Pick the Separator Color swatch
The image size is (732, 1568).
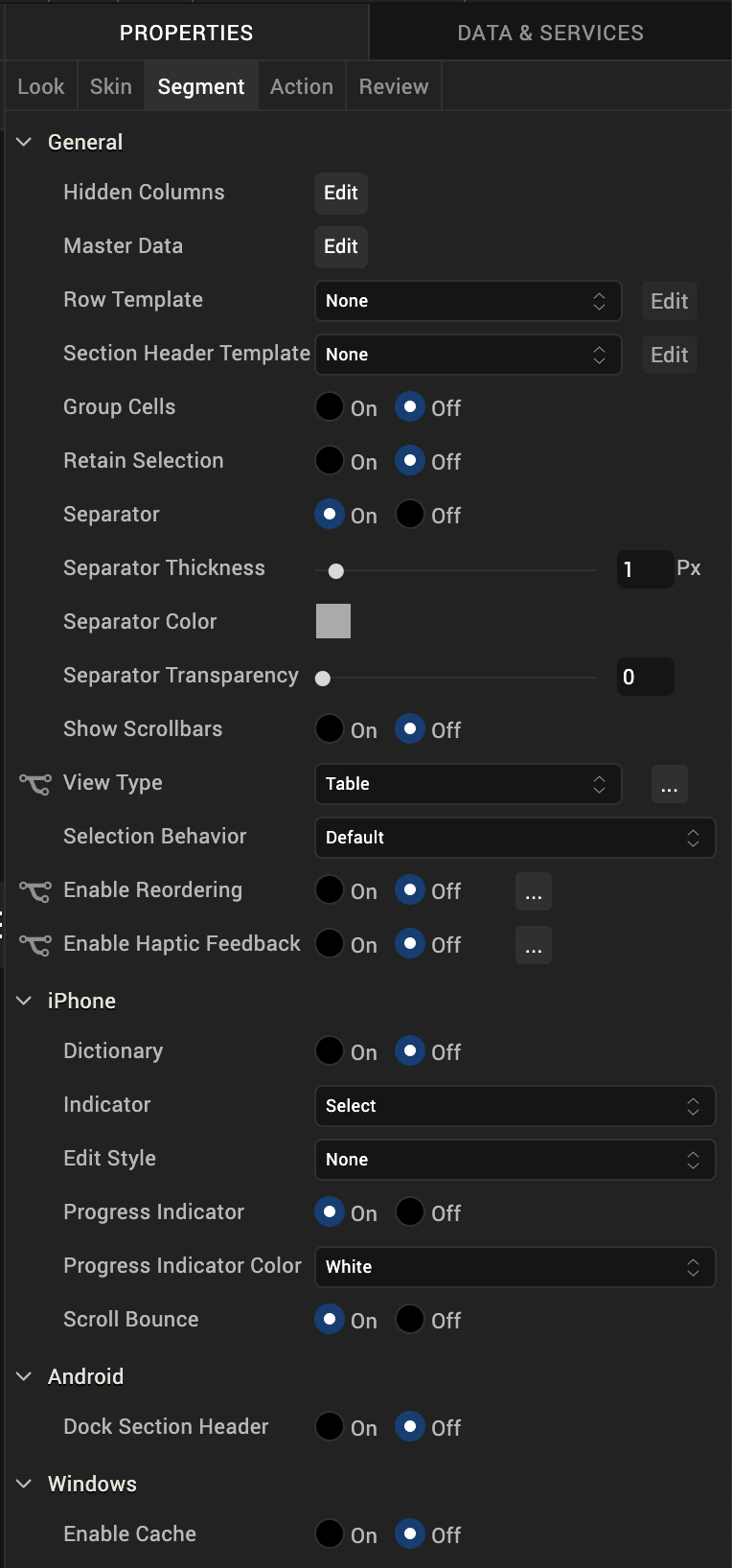333,621
